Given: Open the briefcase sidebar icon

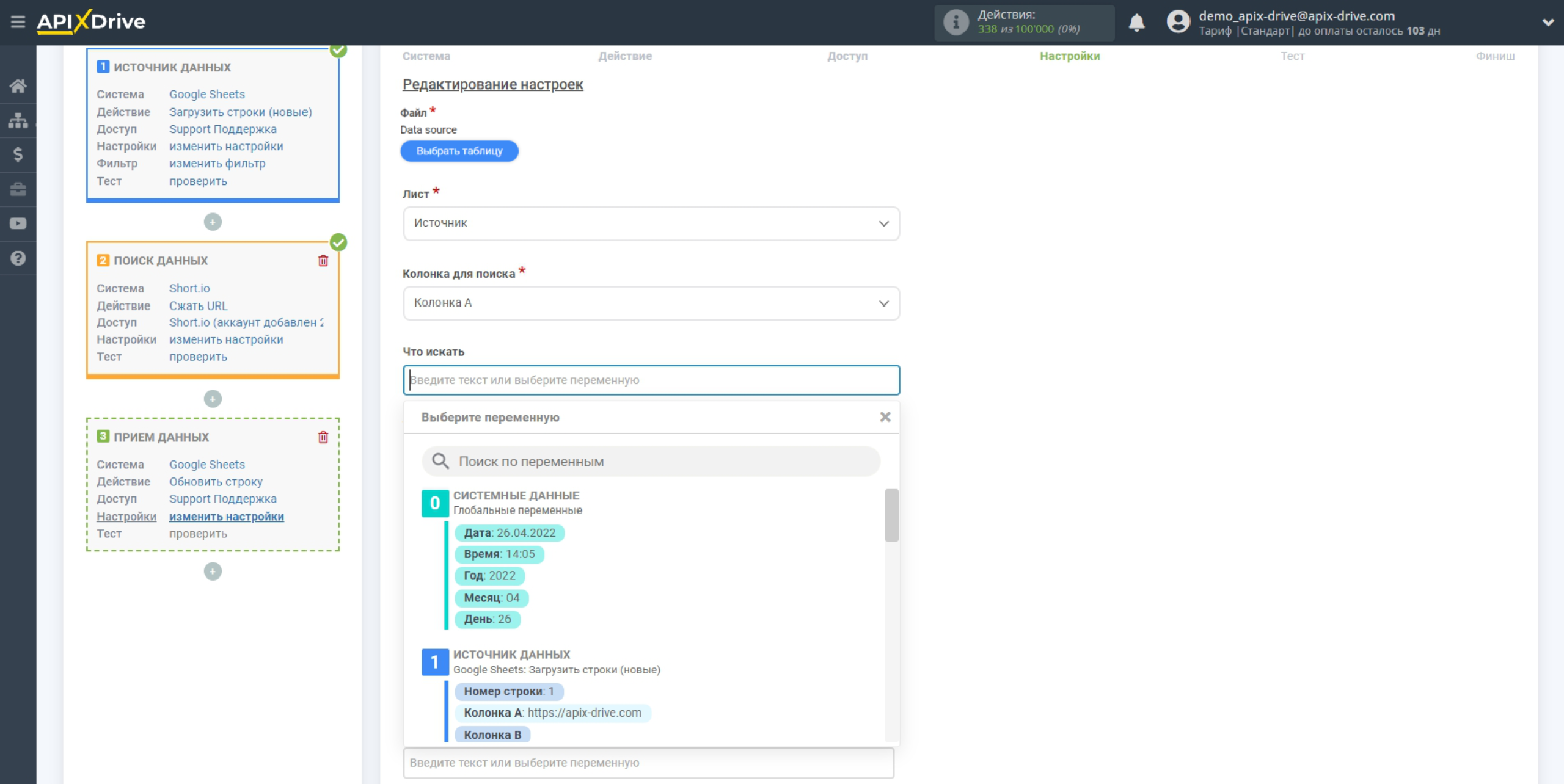Looking at the screenshot, I should (18, 189).
